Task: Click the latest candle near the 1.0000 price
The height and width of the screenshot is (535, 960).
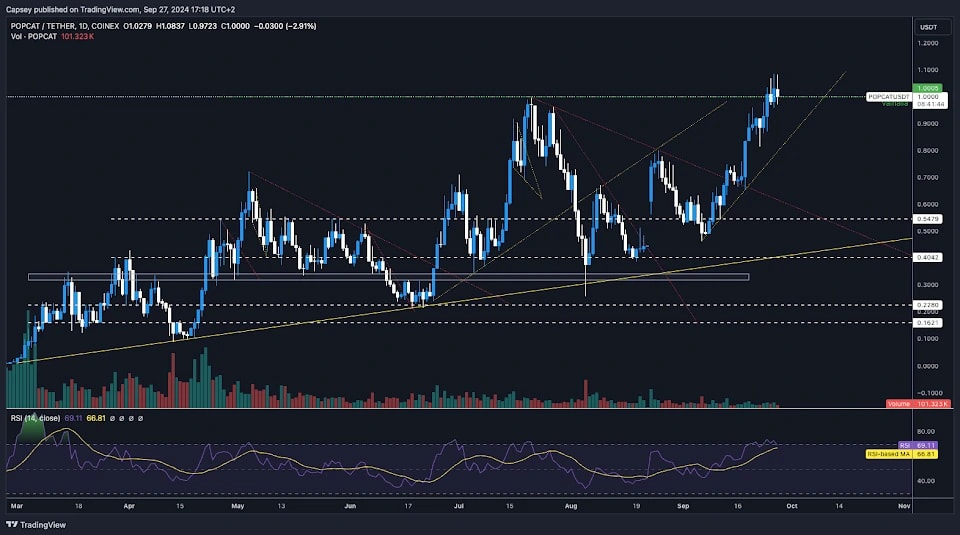Action: (776, 92)
